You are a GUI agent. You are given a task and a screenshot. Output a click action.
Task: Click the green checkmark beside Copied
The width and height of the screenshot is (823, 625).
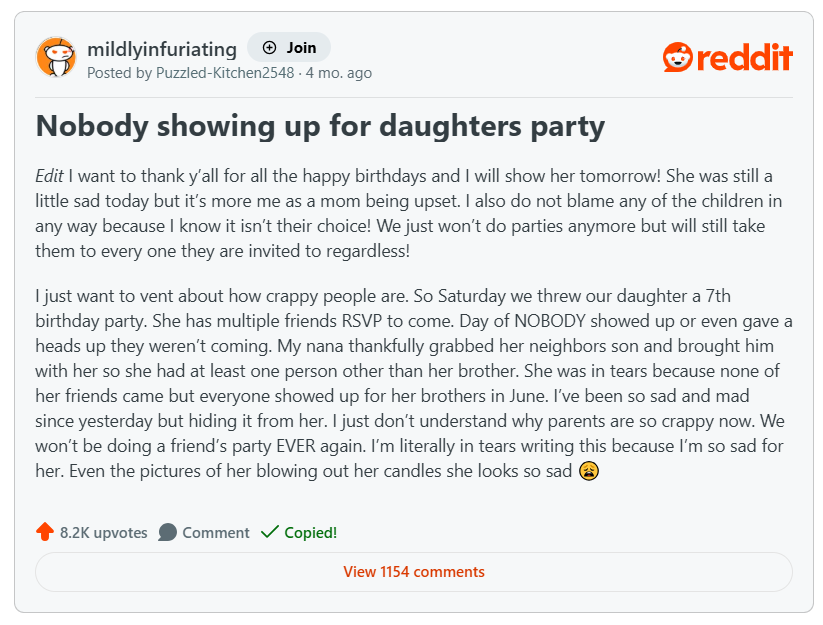pyautogui.click(x=269, y=532)
